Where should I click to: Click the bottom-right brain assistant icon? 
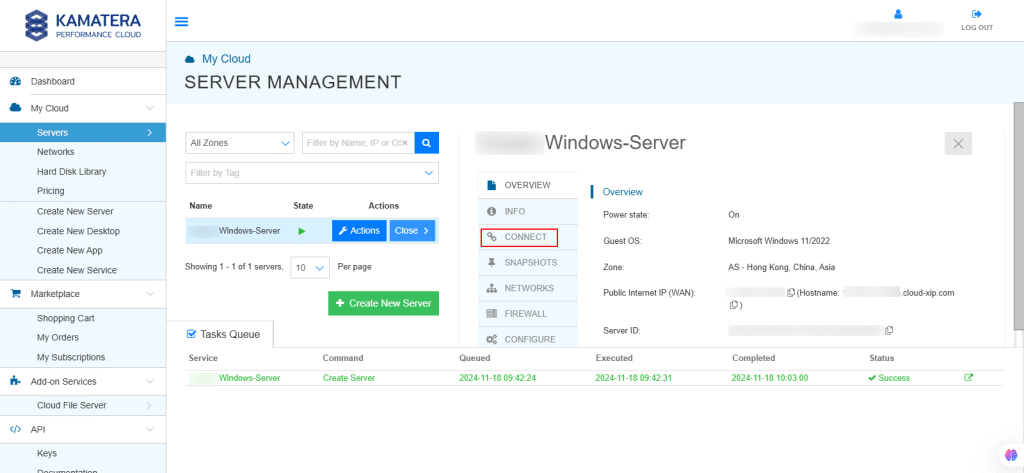click(x=1009, y=455)
